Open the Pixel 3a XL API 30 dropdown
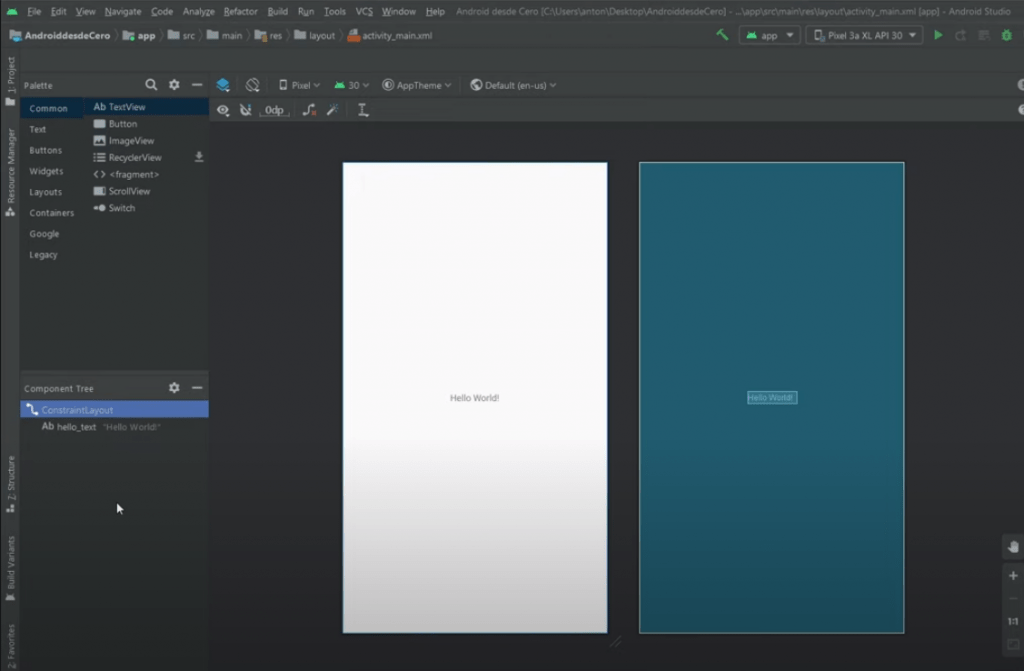The width and height of the screenshot is (1024, 671). (864, 35)
